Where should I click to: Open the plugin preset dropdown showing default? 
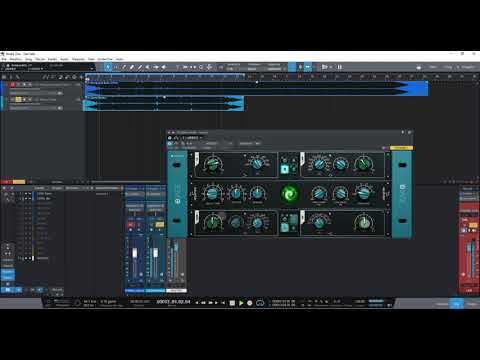193,138
